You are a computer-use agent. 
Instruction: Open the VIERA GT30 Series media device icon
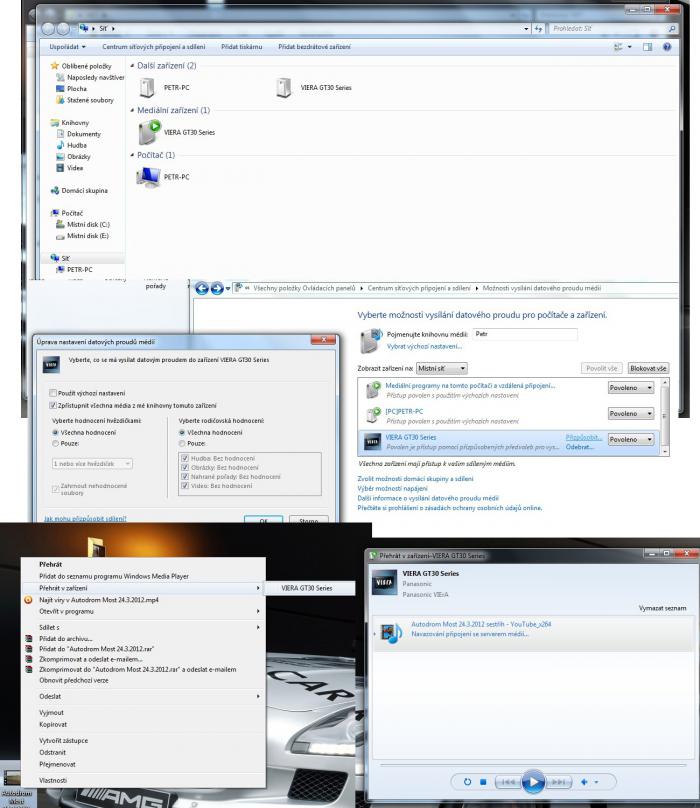pyautogui.click(x=150, y=131)
